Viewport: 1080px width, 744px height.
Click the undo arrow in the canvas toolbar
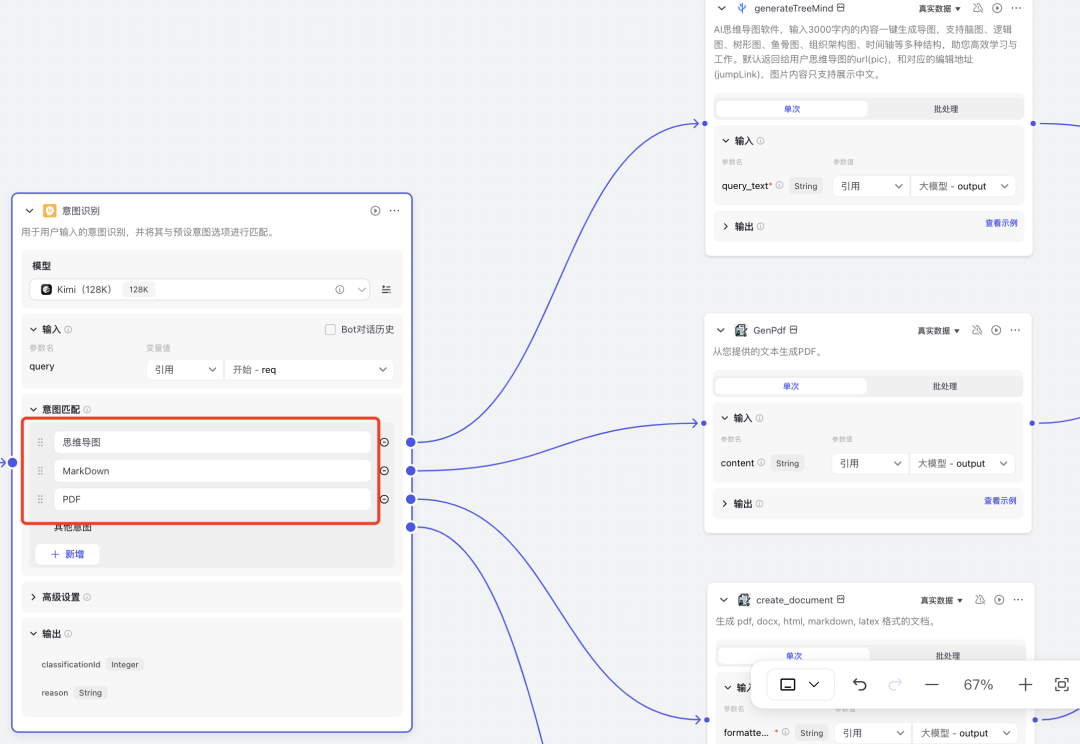859,684
